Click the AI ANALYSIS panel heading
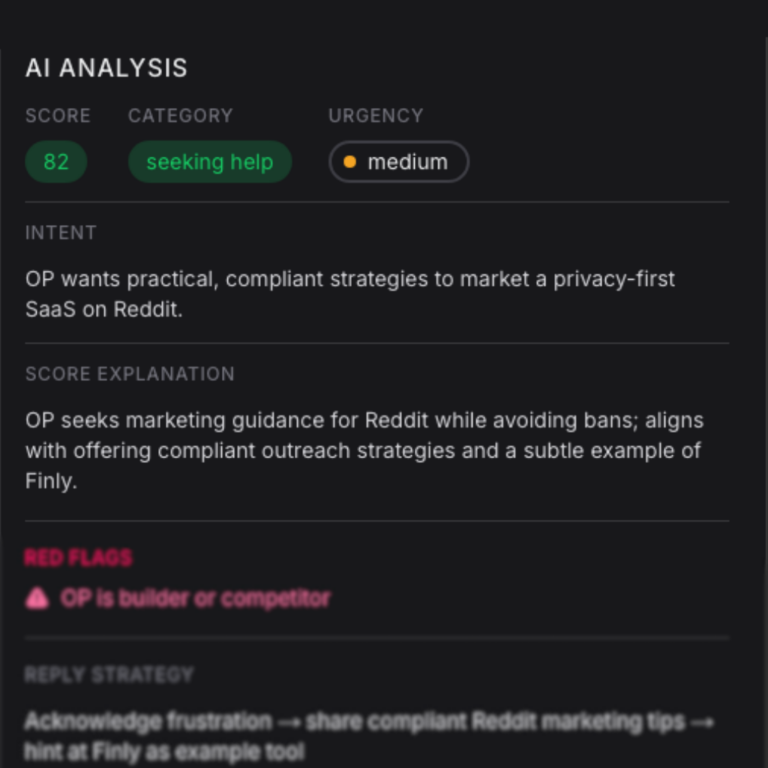 click(x=106, y=68)
